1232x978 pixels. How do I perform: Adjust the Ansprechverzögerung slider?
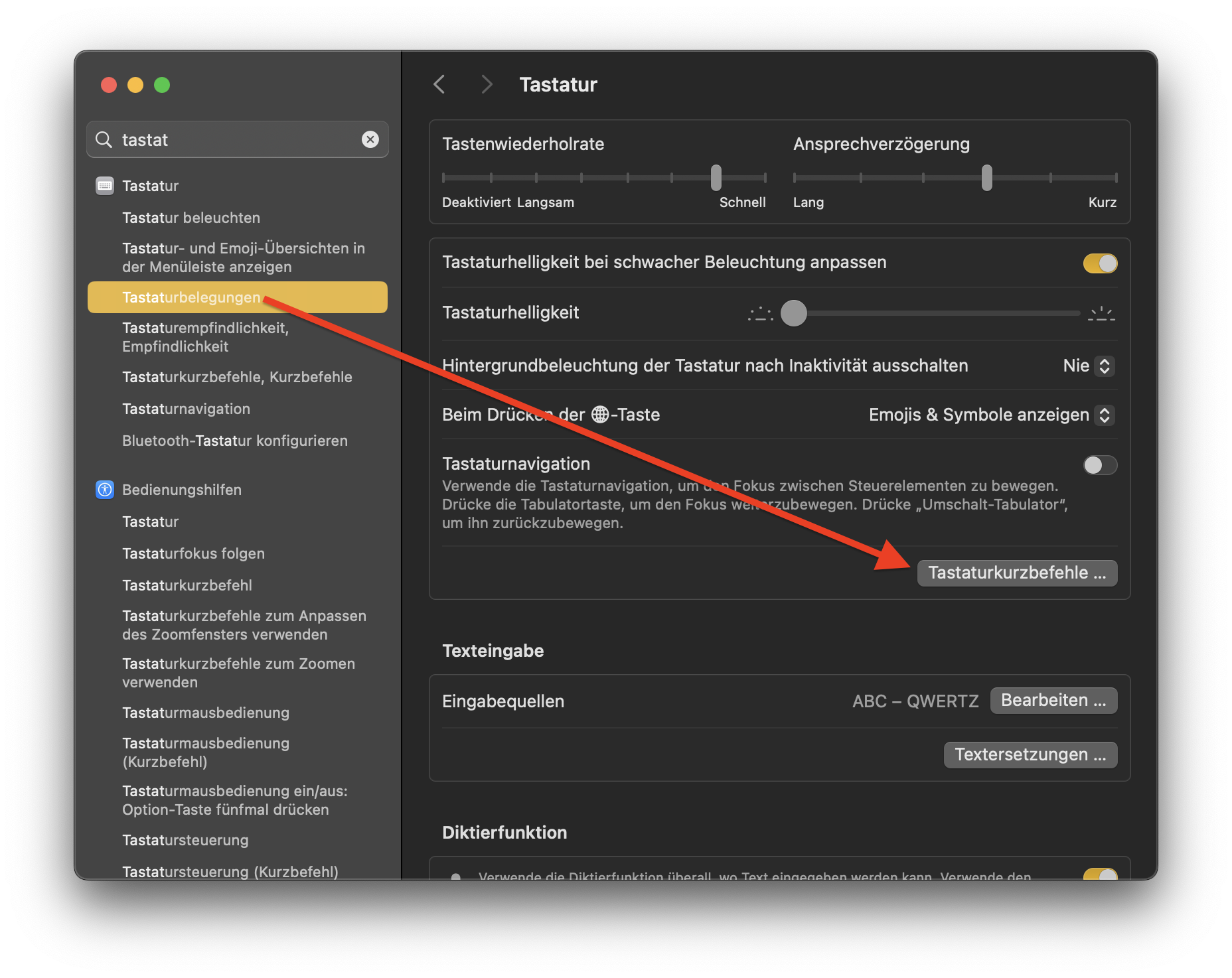coord(987,178)
